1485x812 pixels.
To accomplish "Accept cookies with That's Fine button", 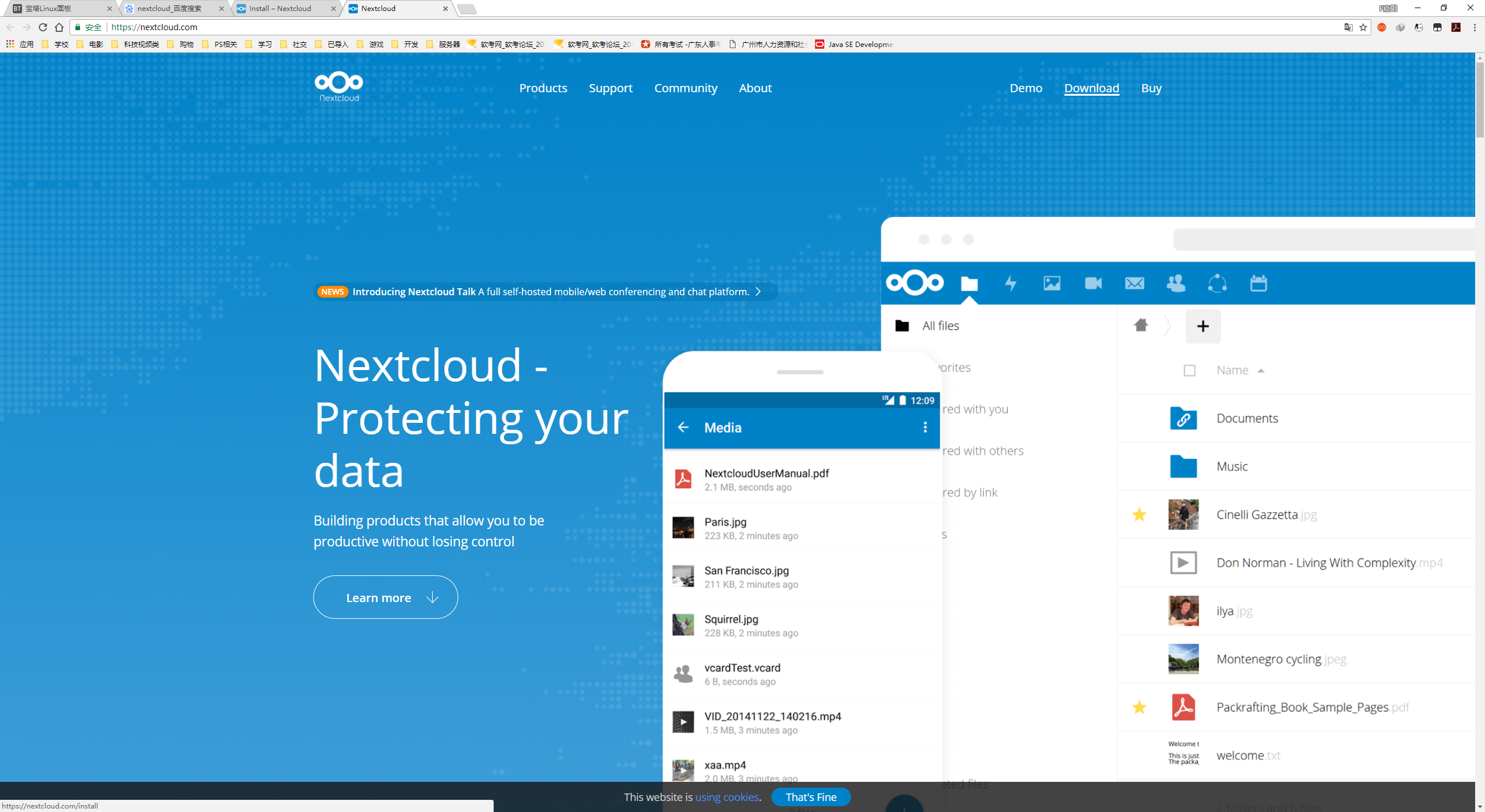I will pyautogui.click(x=810, y=797).
